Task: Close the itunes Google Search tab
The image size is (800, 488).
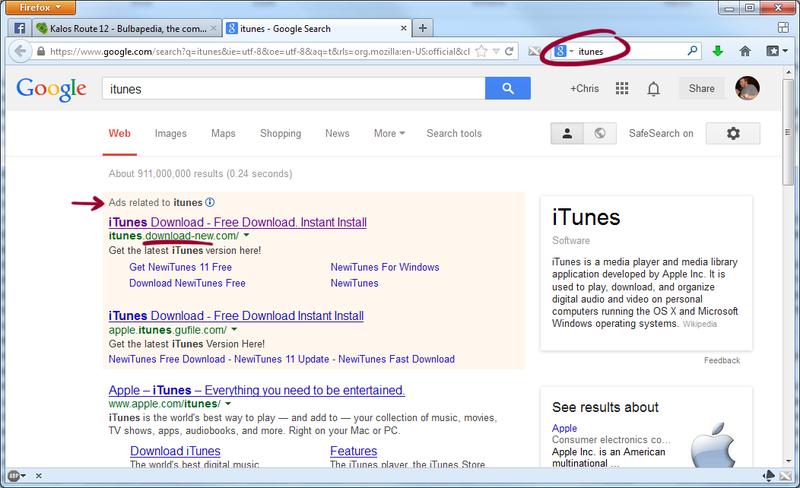Action: pos(404,29)
